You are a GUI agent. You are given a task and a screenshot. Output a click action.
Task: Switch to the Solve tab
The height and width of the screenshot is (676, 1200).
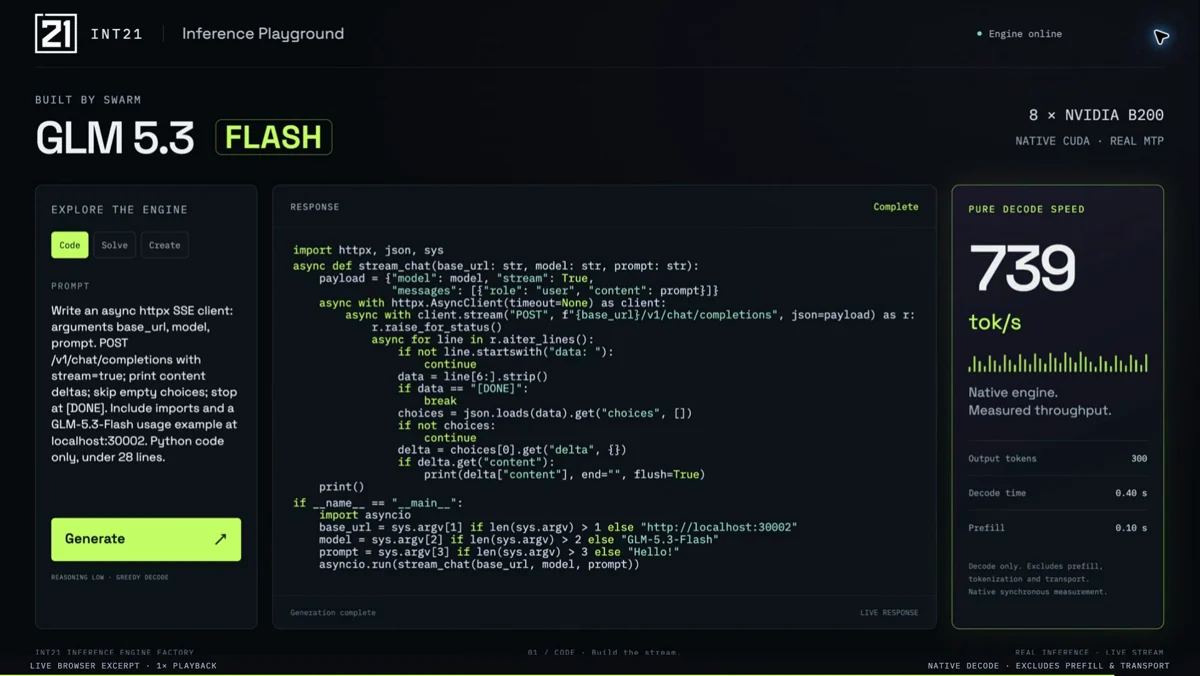click(115, 245)
